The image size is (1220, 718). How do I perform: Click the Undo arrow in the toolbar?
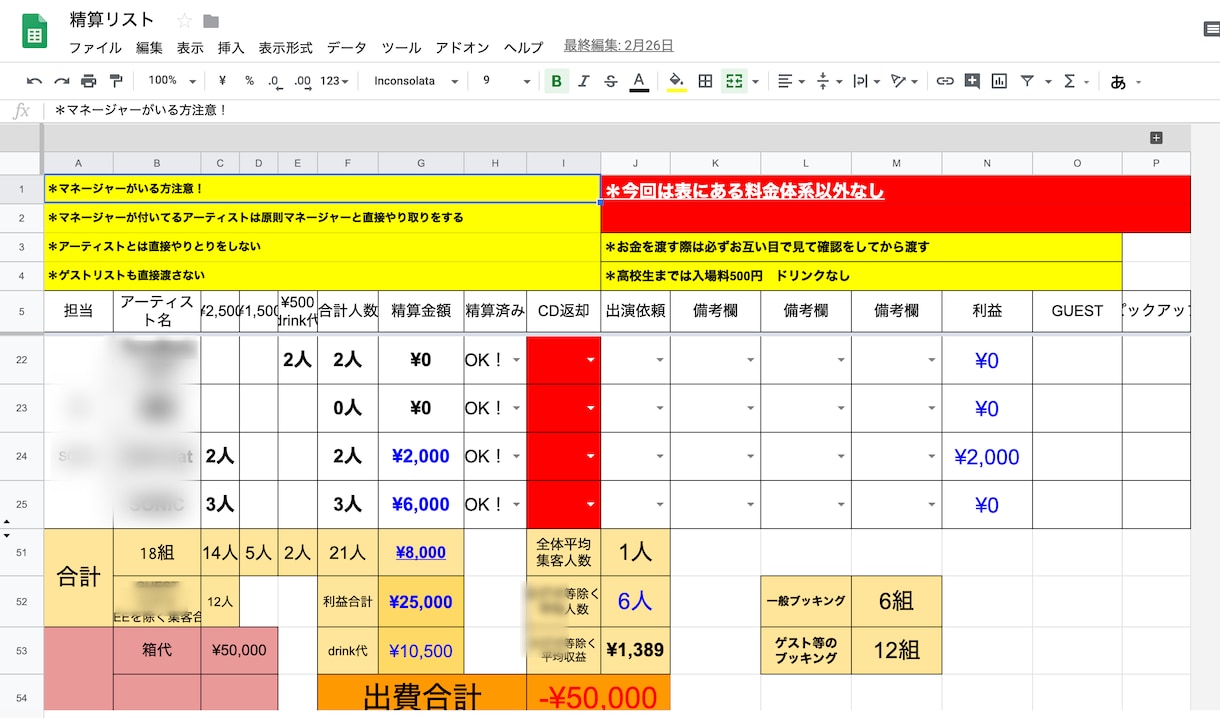pyautogui.click(x=35, y=81)
